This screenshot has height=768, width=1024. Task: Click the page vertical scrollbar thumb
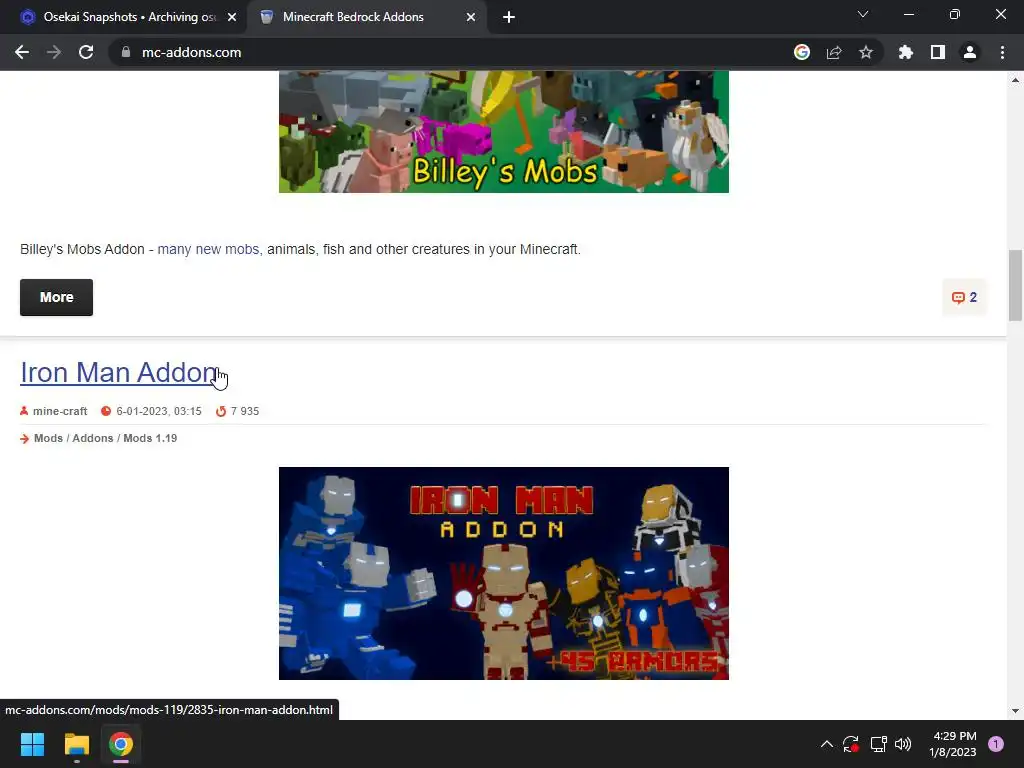coord(1015,285)
